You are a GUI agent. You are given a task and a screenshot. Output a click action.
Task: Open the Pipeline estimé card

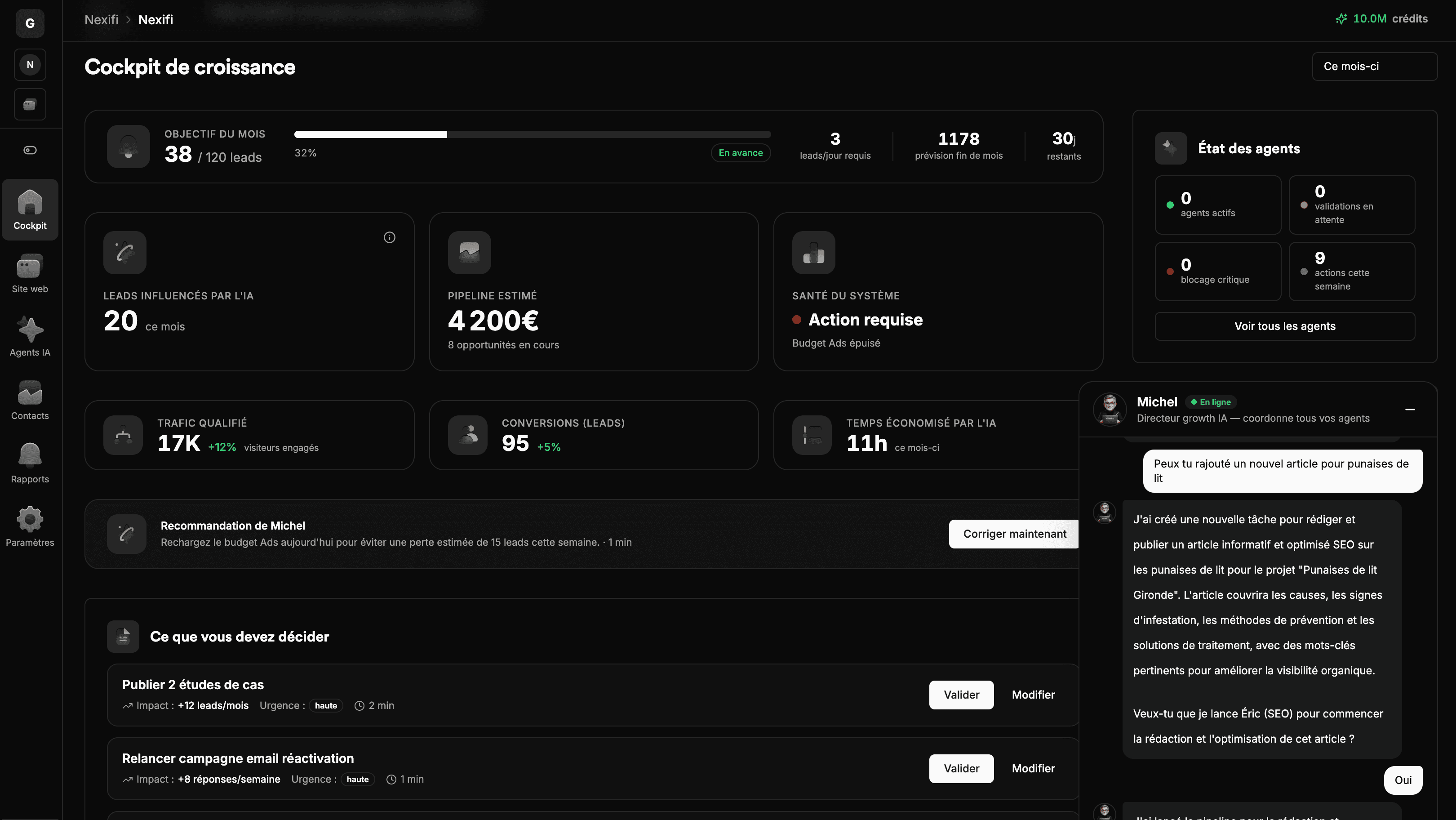click(593, 292)
